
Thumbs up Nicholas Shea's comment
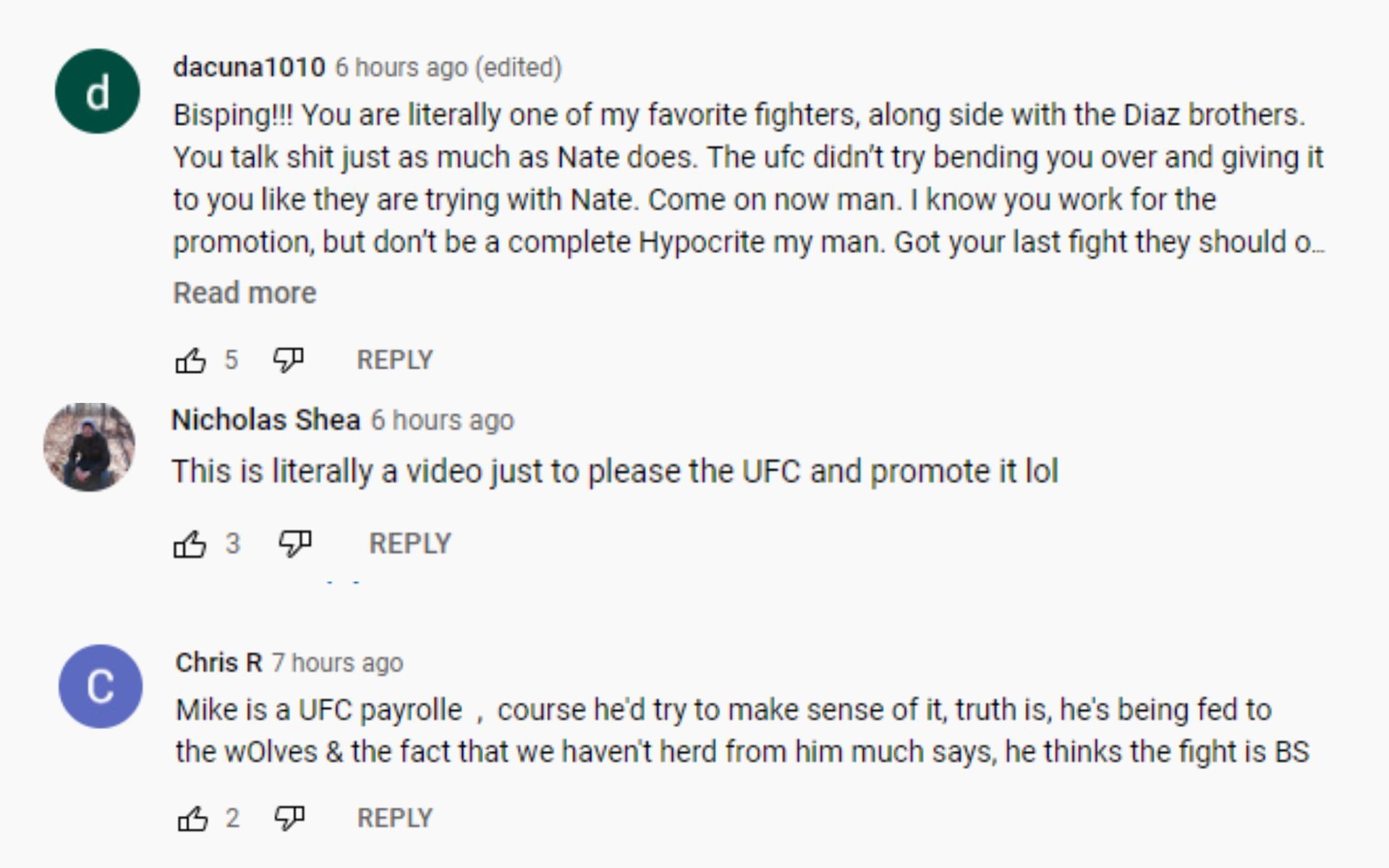(190, 544)
